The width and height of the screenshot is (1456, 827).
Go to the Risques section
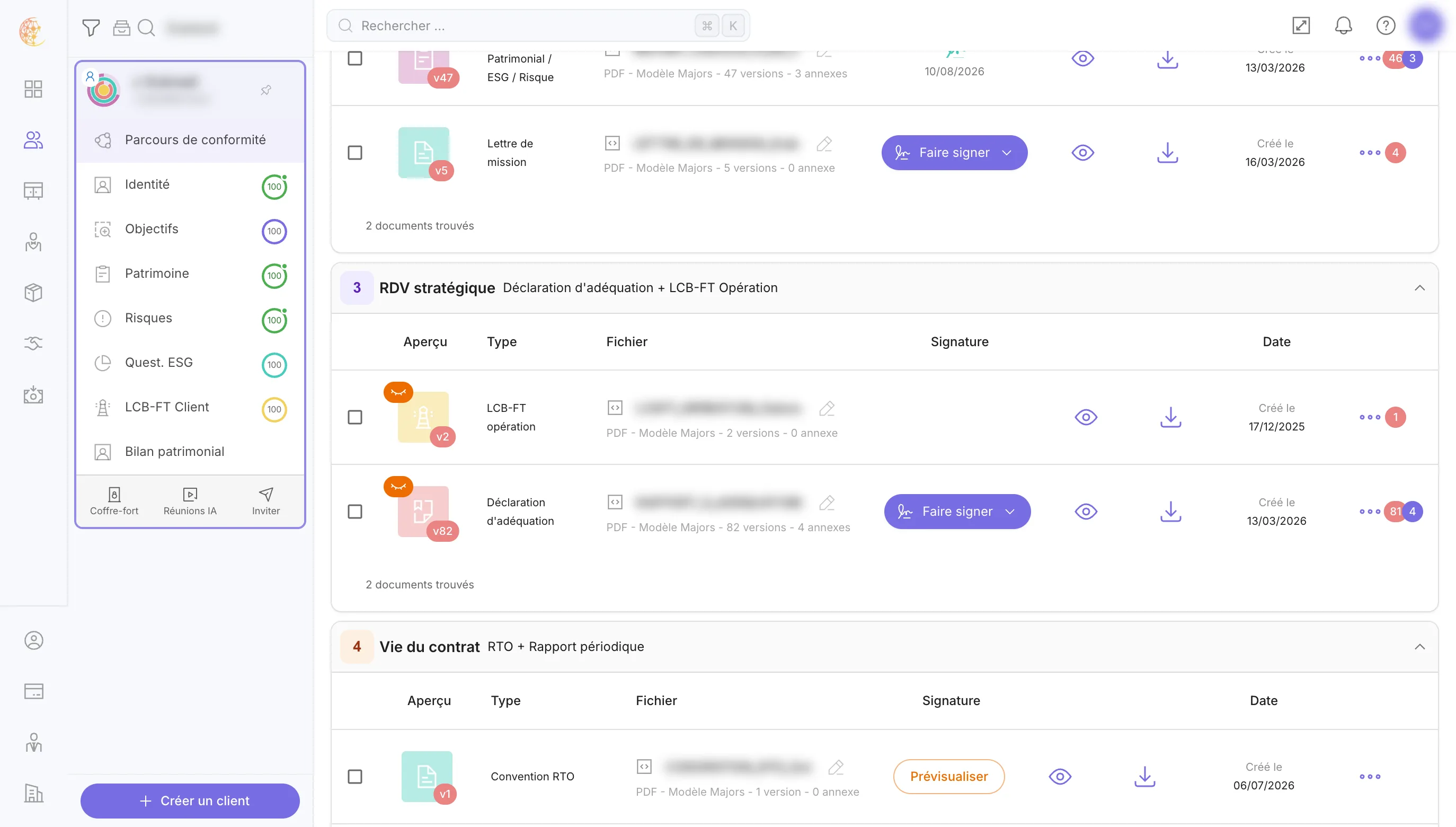tap(190, 318)
